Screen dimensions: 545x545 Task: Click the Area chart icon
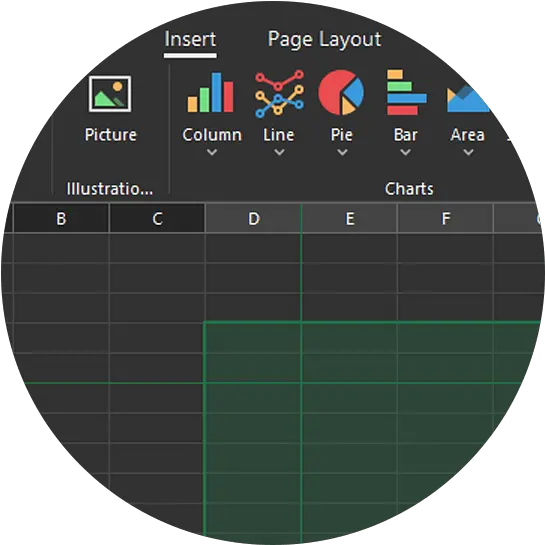[468, 98]
